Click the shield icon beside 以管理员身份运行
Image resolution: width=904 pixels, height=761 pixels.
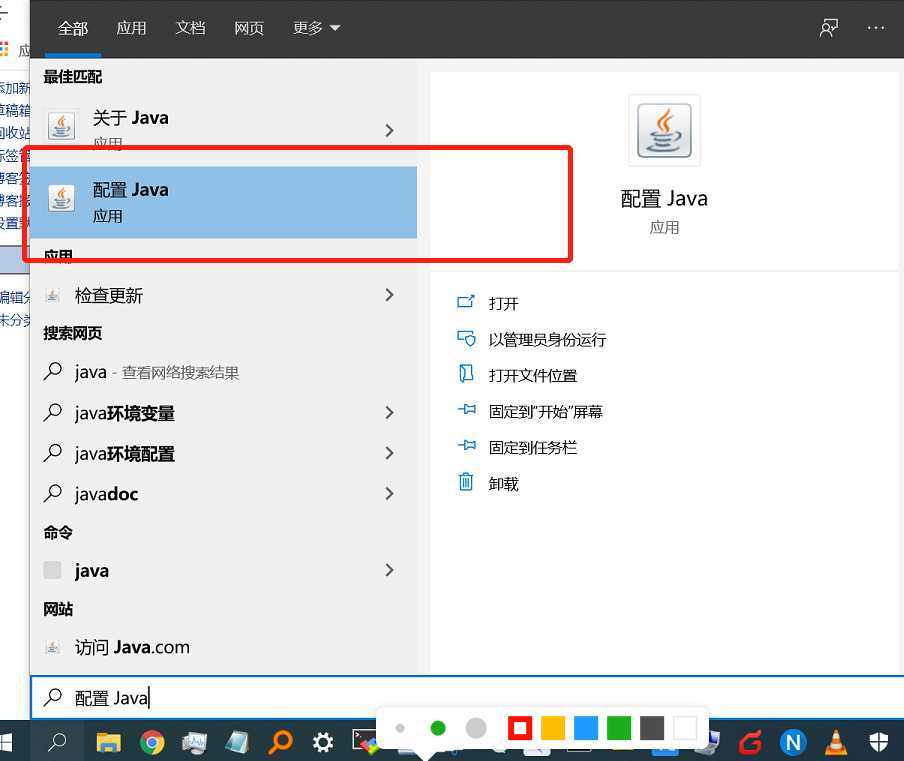click(466, 338)
